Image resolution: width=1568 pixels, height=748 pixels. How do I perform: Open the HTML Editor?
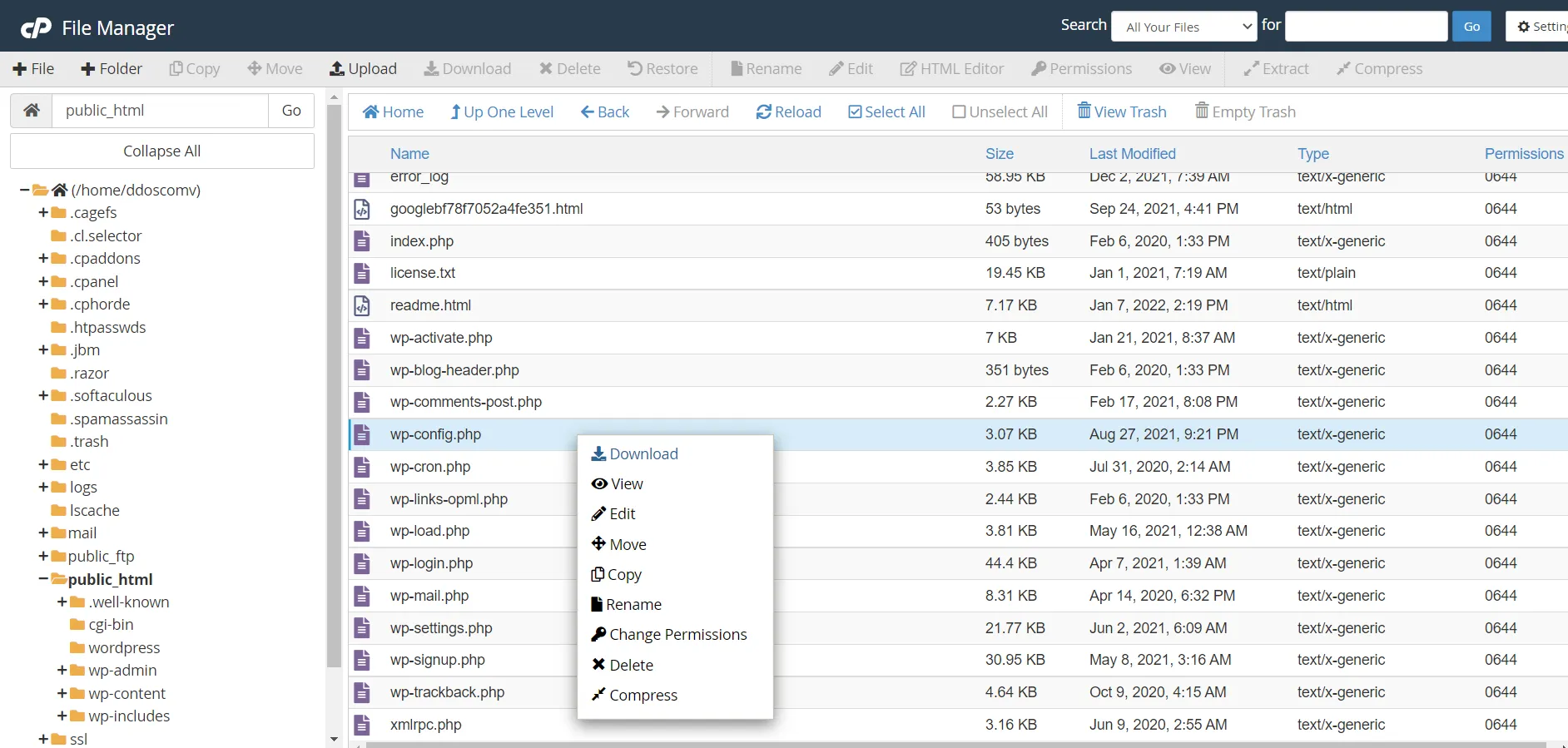(952, 68)
